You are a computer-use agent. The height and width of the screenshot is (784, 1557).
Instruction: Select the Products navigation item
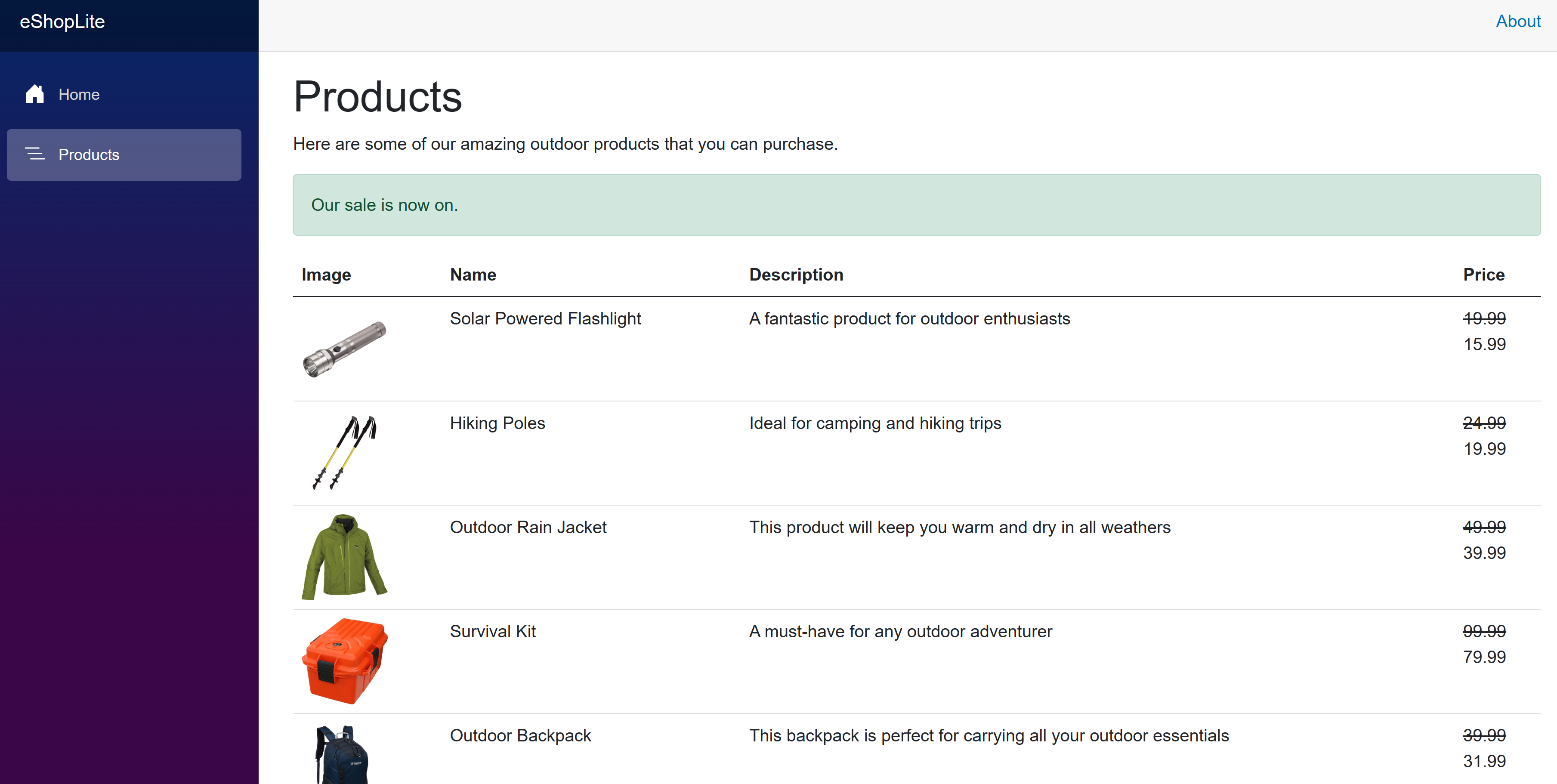88,155
